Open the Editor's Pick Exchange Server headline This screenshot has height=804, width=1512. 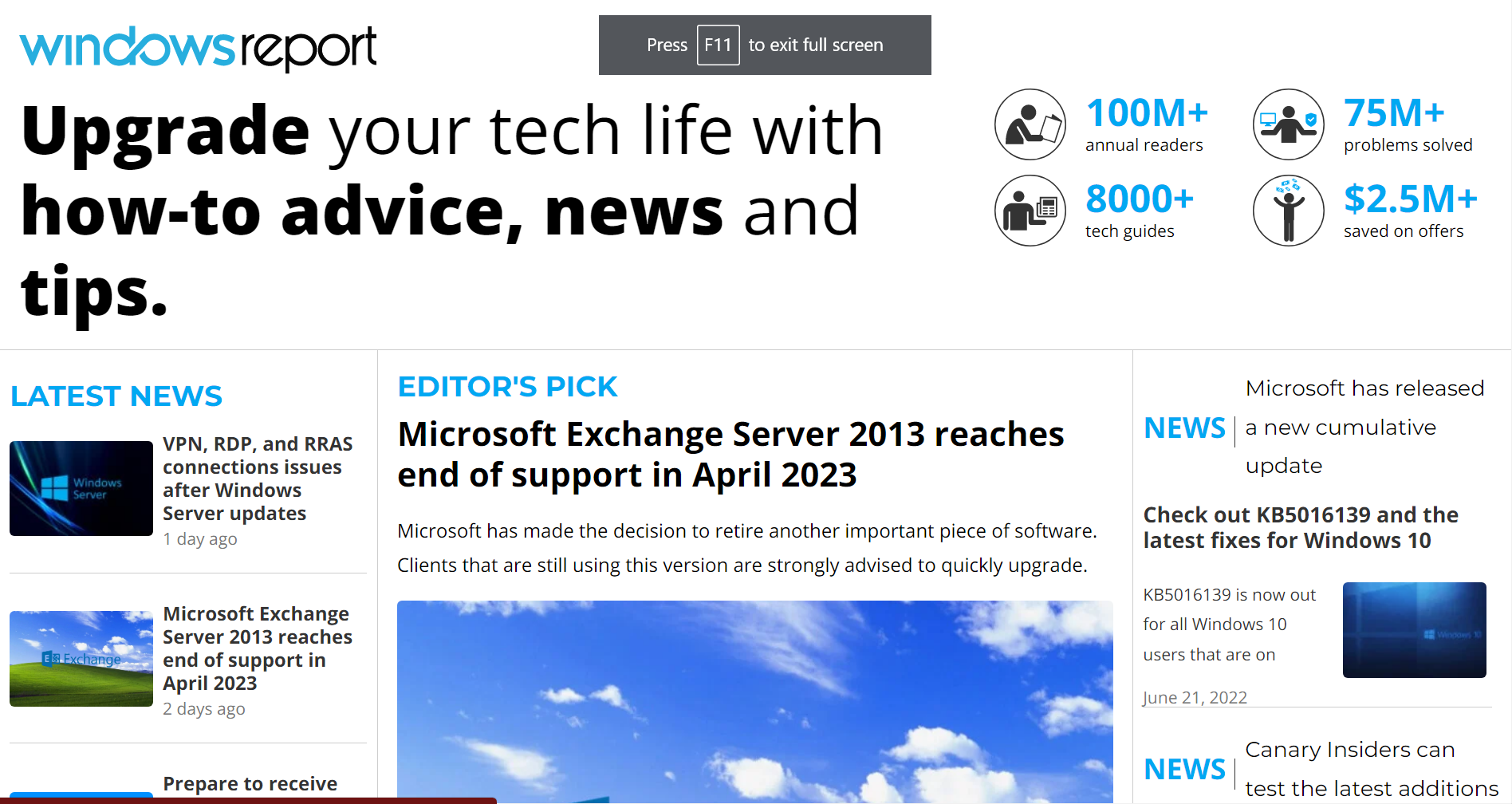(x=730, y=455)
